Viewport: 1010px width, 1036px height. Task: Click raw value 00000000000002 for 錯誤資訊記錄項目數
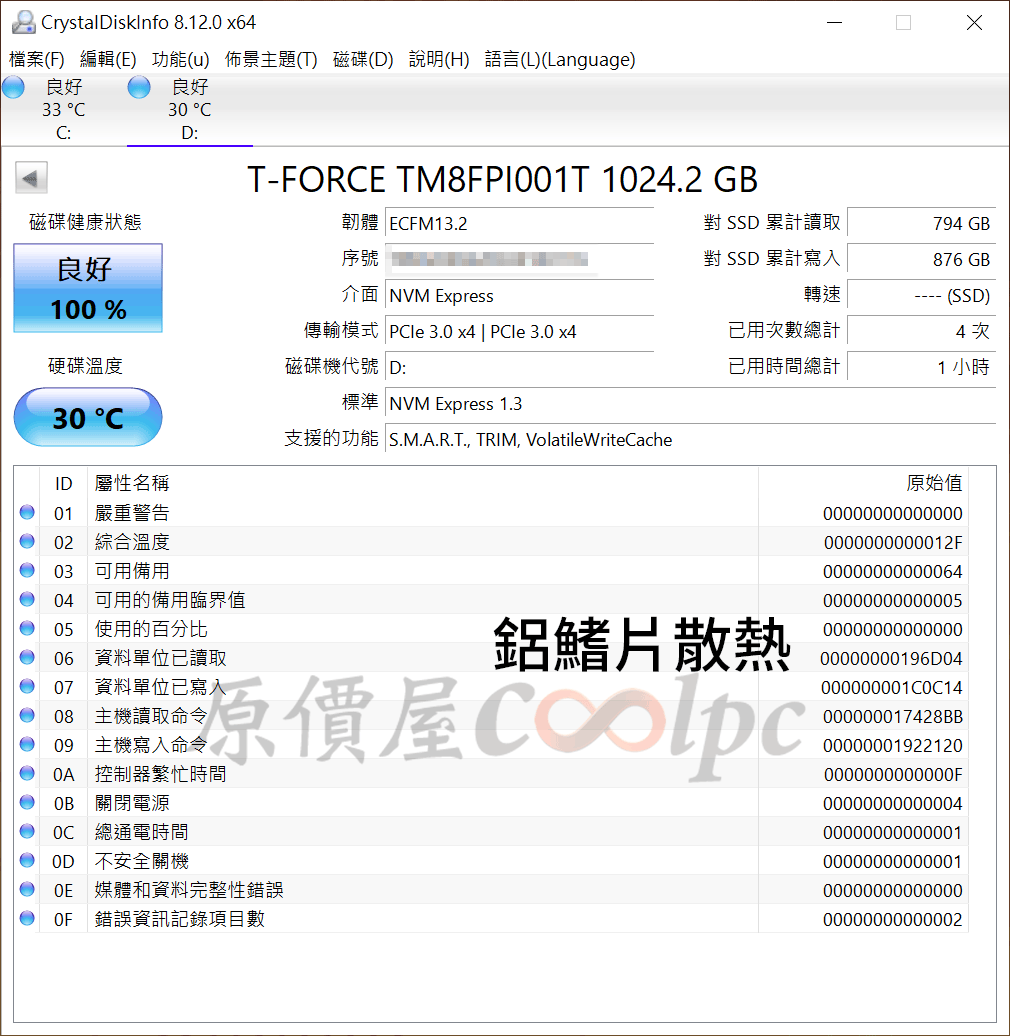(893, 920)
